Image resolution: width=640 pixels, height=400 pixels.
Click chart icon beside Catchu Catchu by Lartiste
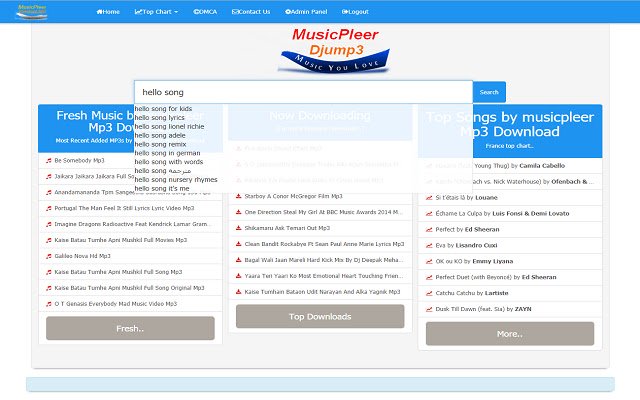tap(429, 293)
